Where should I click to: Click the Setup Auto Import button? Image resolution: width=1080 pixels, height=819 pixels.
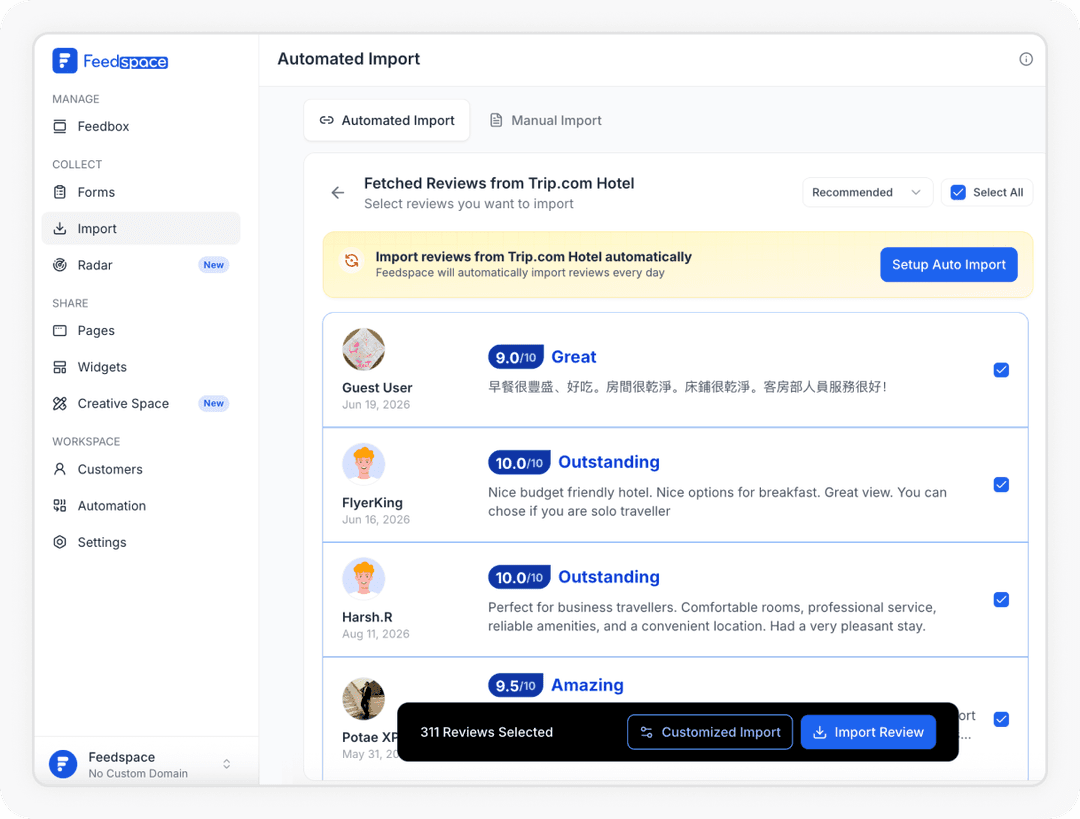tap(948, 265)
